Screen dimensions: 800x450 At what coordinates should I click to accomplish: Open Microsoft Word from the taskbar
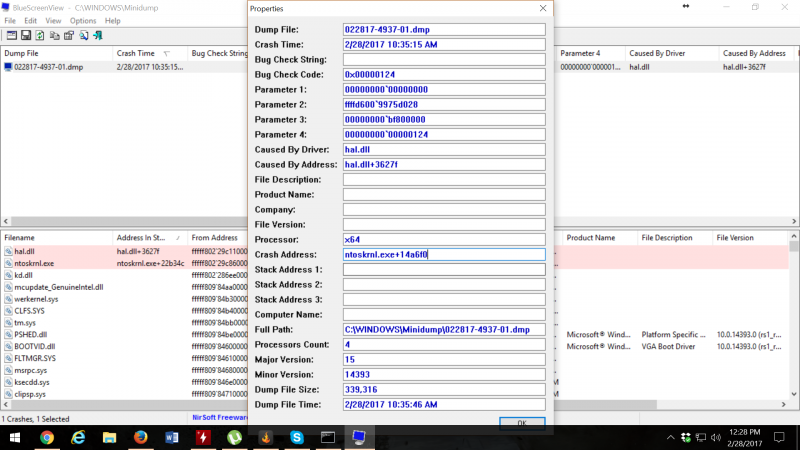point(172,437)
